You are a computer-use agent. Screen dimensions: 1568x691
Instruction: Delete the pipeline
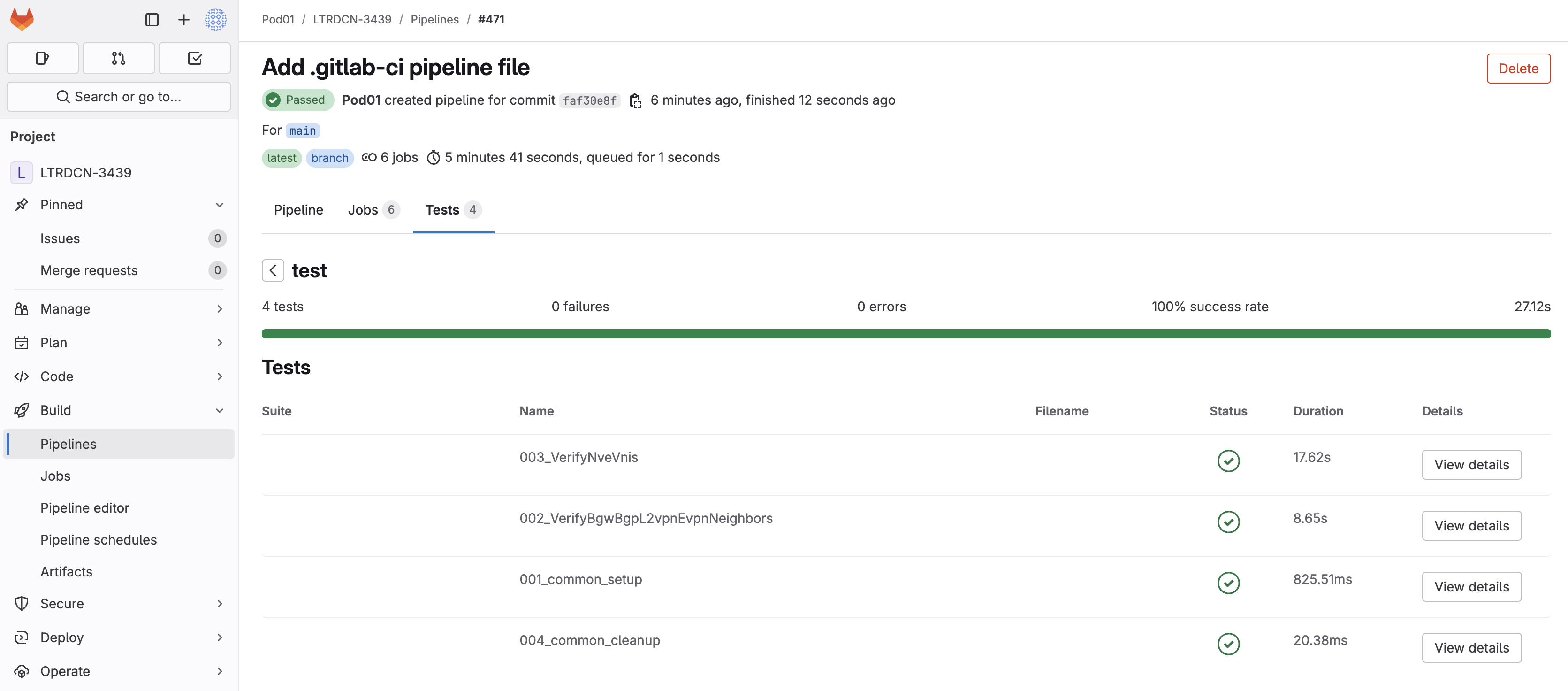click(x=1517, y=69)
